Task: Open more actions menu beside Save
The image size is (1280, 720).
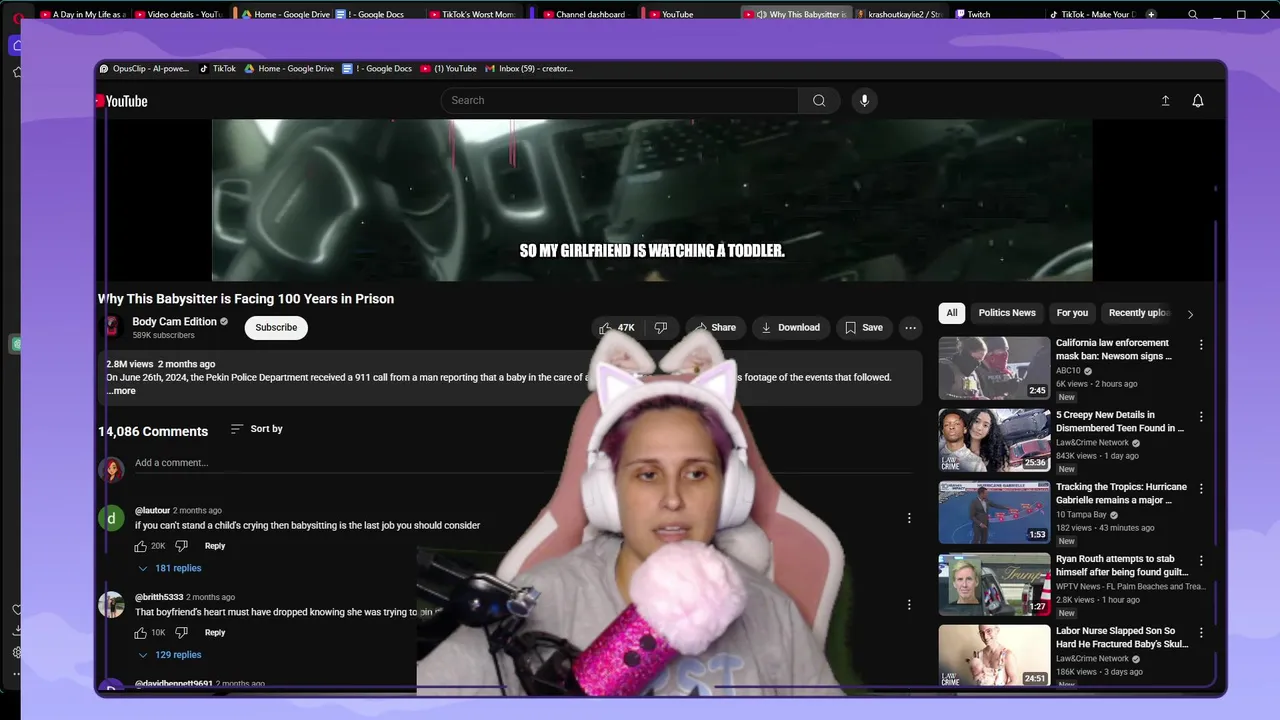Action: point(910,328)
